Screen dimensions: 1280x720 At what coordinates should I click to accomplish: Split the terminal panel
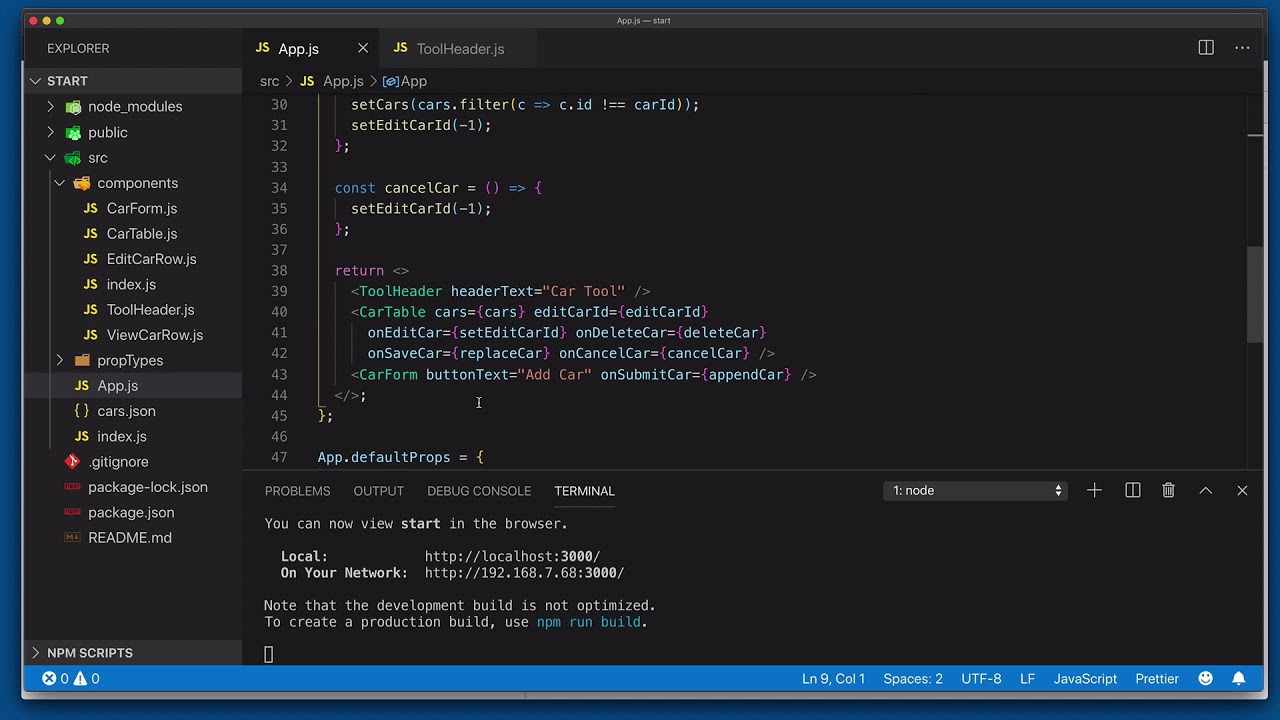pos(1132,490)
